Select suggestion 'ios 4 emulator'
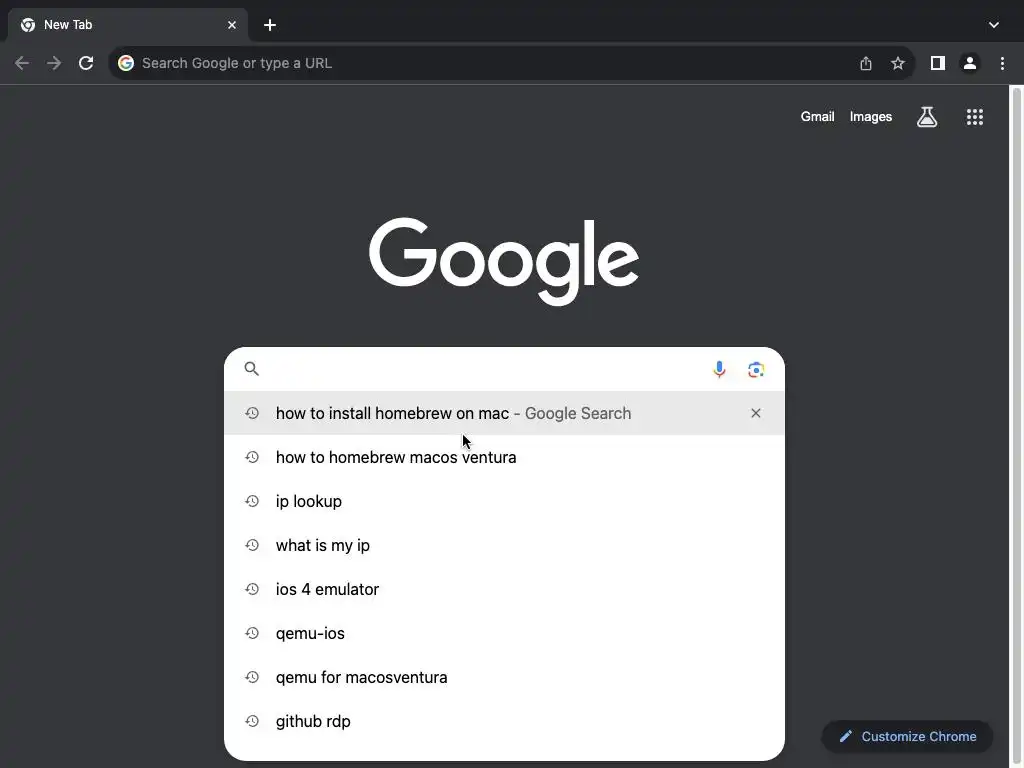 tap(504, 589)
